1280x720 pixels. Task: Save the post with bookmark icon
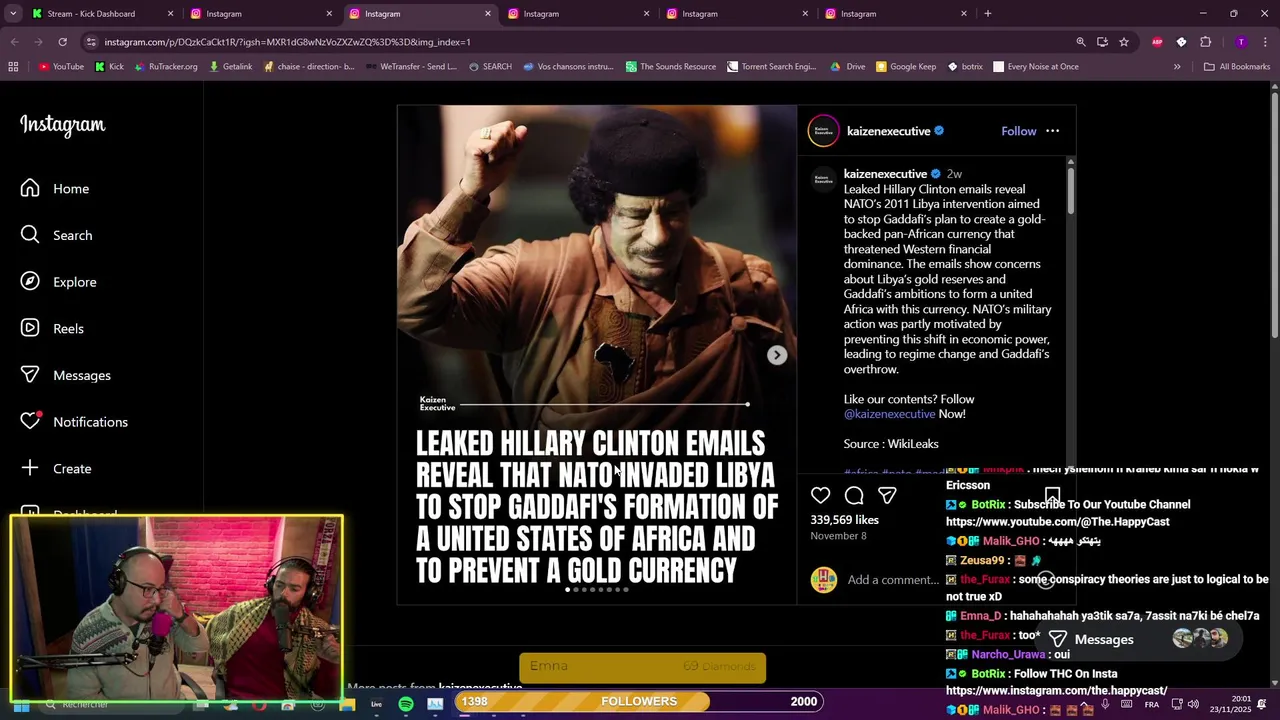tap(1052, 495)
